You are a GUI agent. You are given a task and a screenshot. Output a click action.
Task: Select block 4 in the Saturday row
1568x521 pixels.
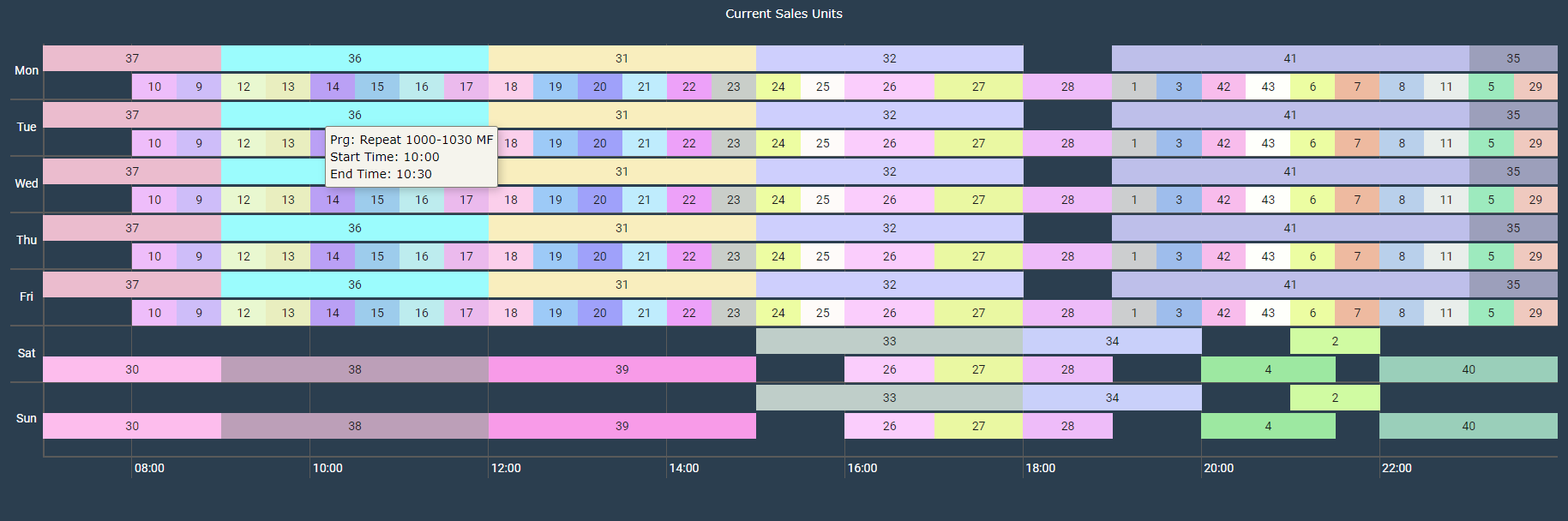point(1268,369)
